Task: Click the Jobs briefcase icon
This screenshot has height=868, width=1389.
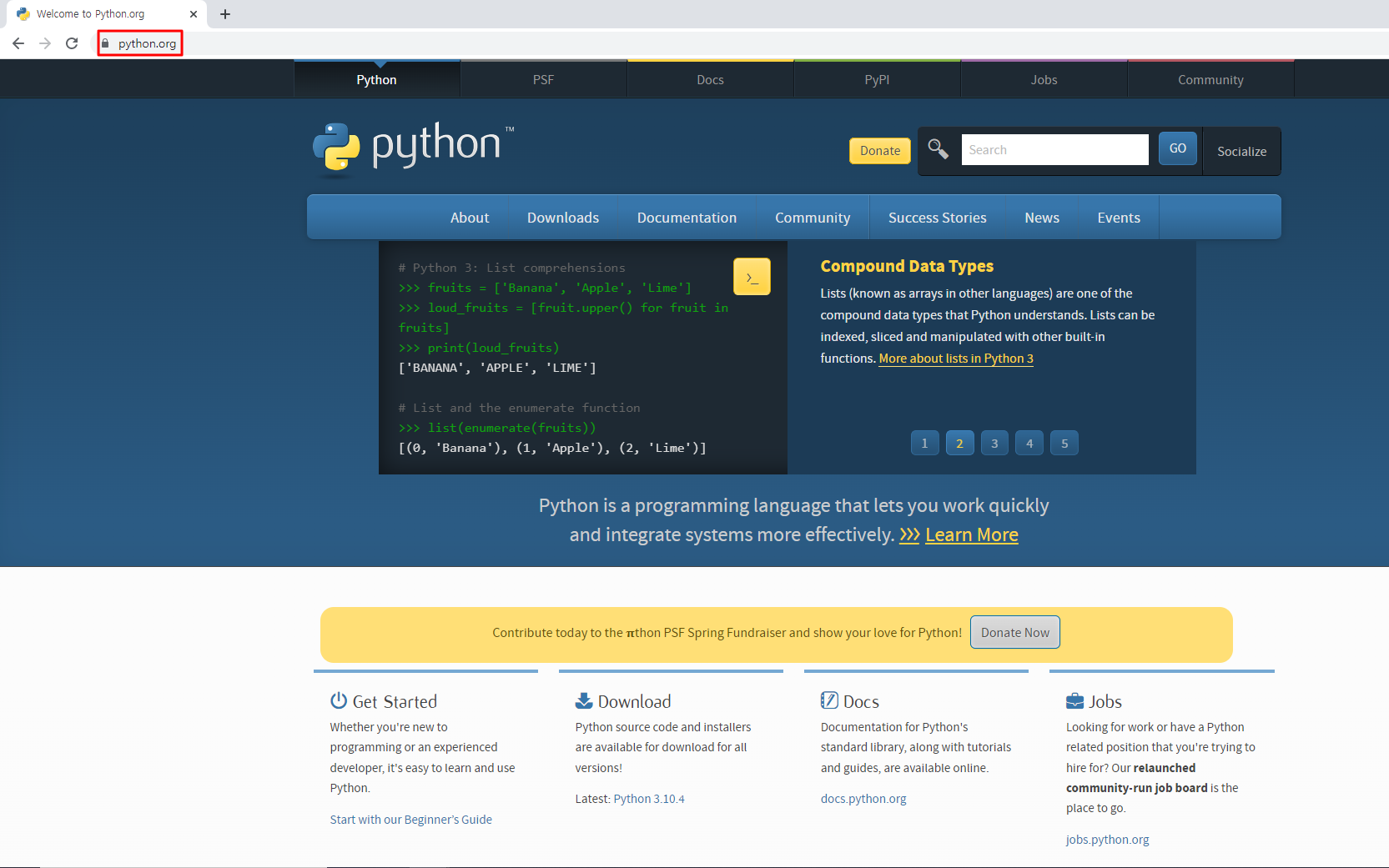Action: pyautogui.click(x=1075, y=701)
